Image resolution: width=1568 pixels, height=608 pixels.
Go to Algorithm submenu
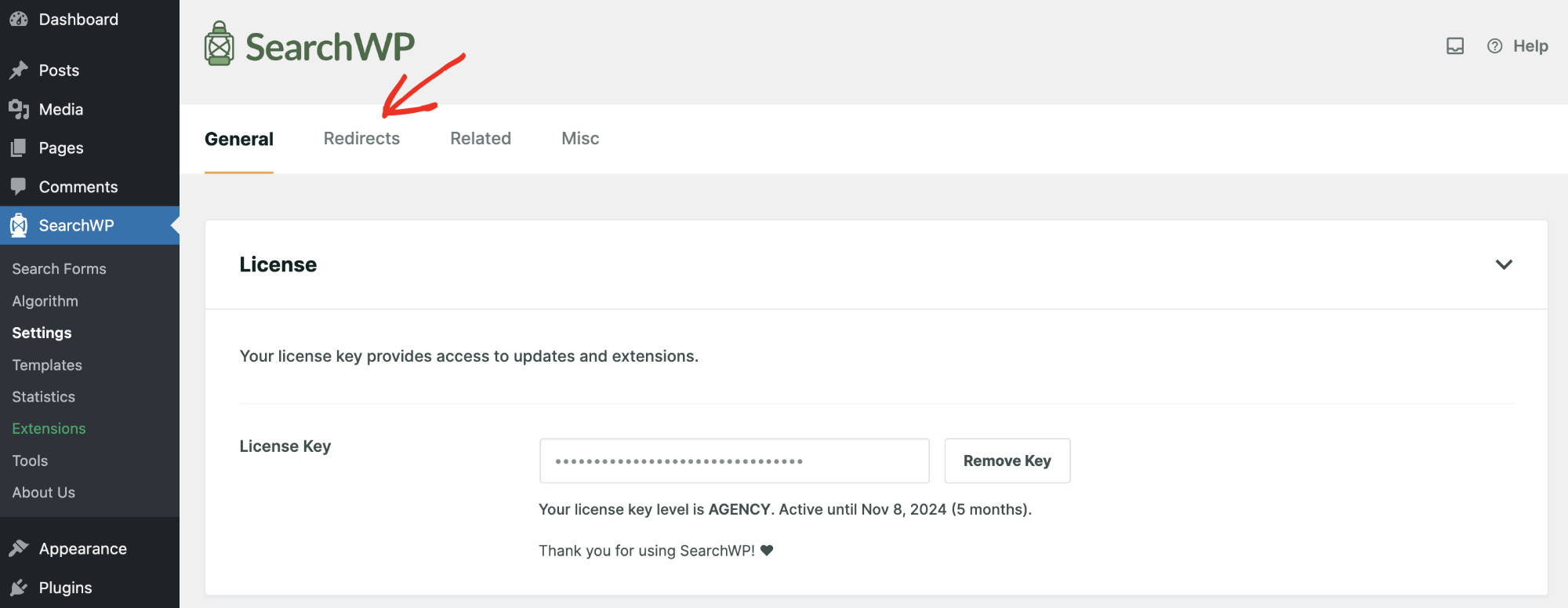pyautogui.click(x=45, y=301)
